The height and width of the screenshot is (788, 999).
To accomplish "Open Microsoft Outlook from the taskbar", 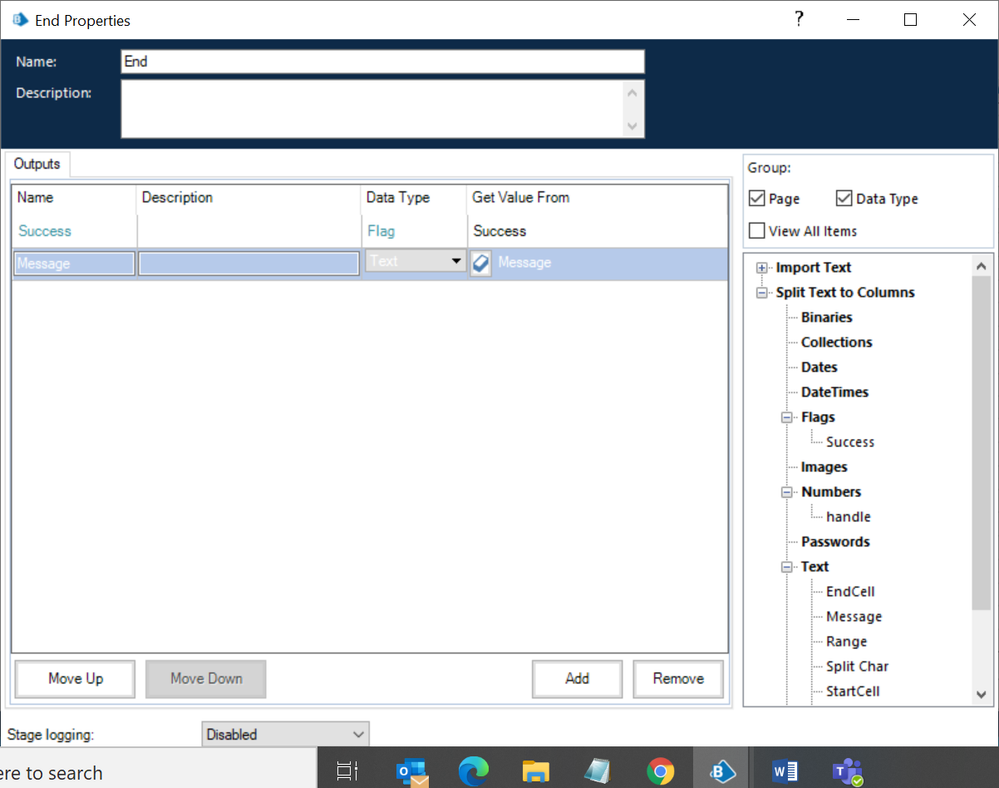I will [411, 771].
